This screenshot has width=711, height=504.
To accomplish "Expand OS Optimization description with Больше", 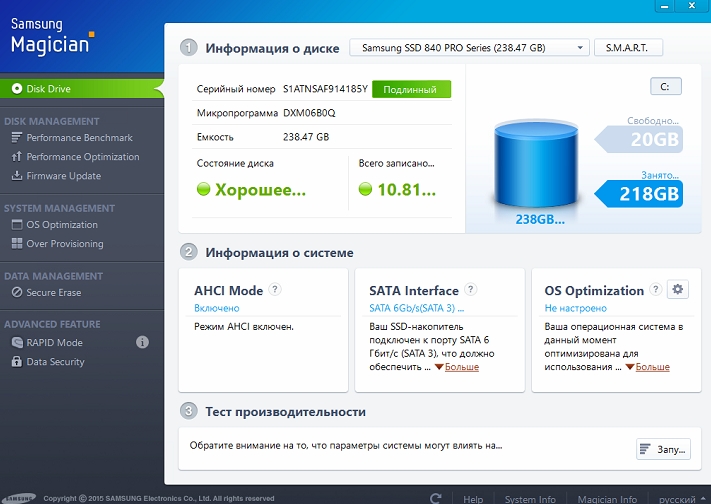I will coord(652,367).
